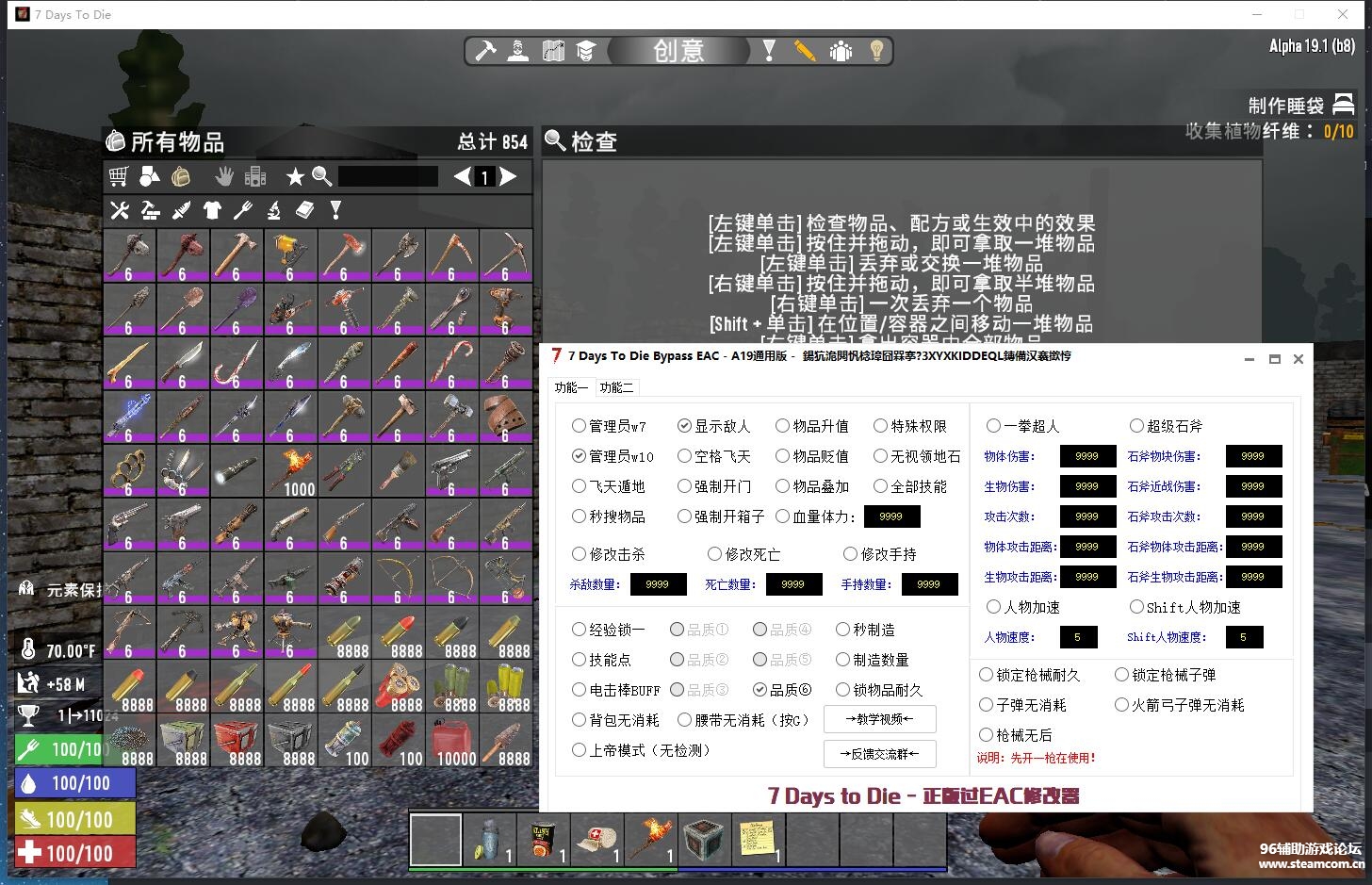
Task: Click the →教学视频← button
Action: (x=879, y=719)
